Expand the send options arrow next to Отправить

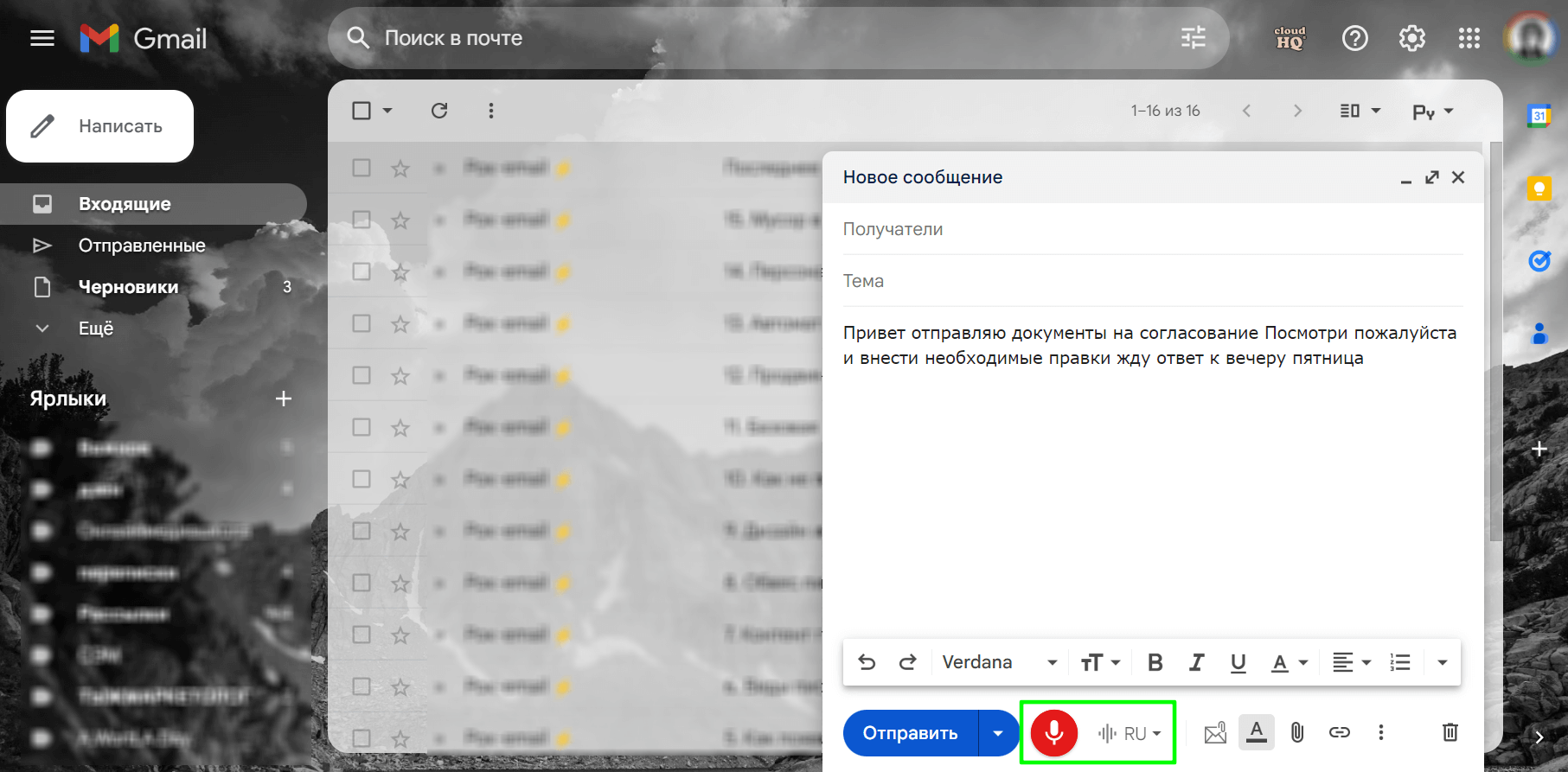tap(998, 733)
